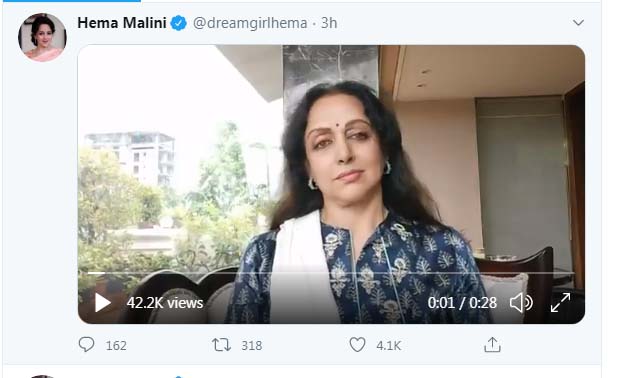Click the 318 retweets count
This screenshot has height=378, width=624.
(x=252, y=345)
